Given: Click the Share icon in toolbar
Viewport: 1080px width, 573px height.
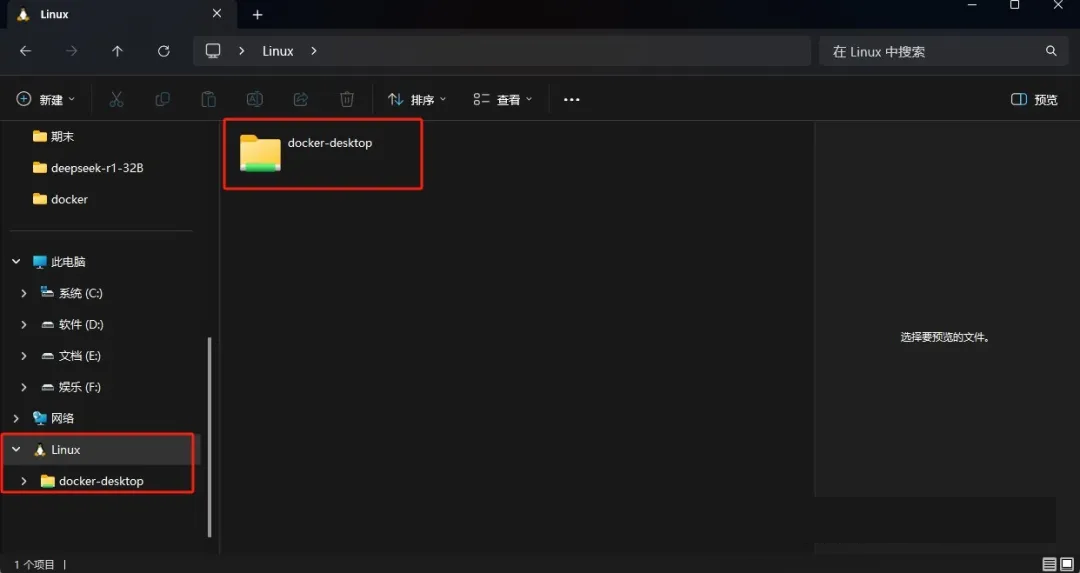Looking at the screenshot, I should click(300, 99).
